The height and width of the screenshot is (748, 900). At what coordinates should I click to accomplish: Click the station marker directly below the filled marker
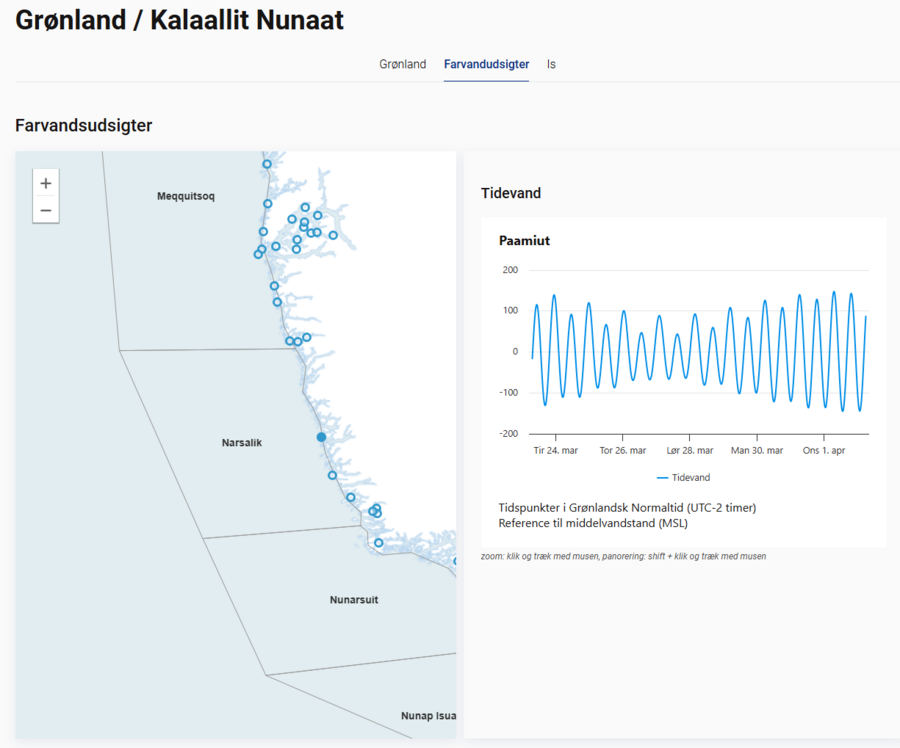pos(333,475)
